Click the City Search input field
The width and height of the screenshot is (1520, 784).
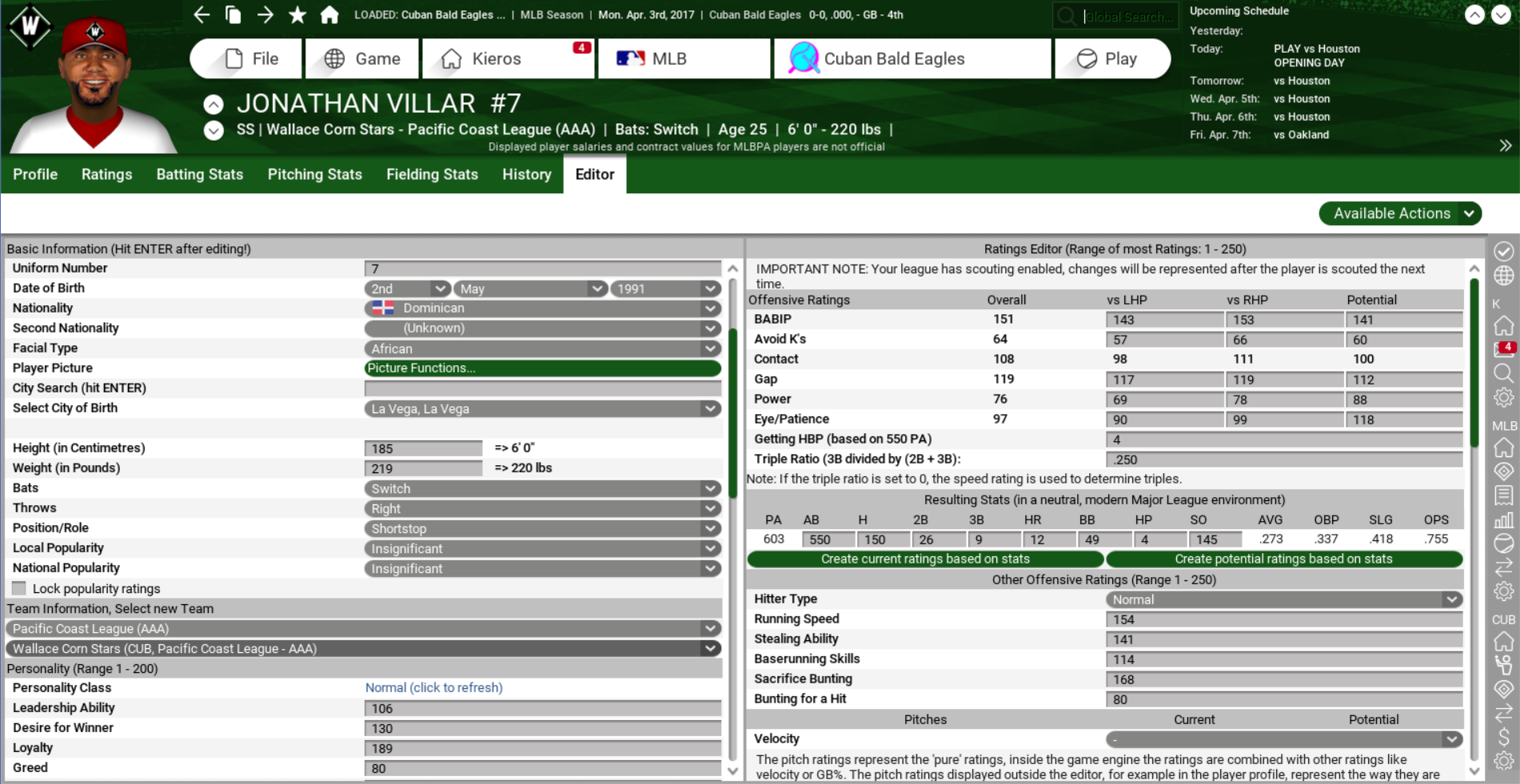tap(542, 388)
